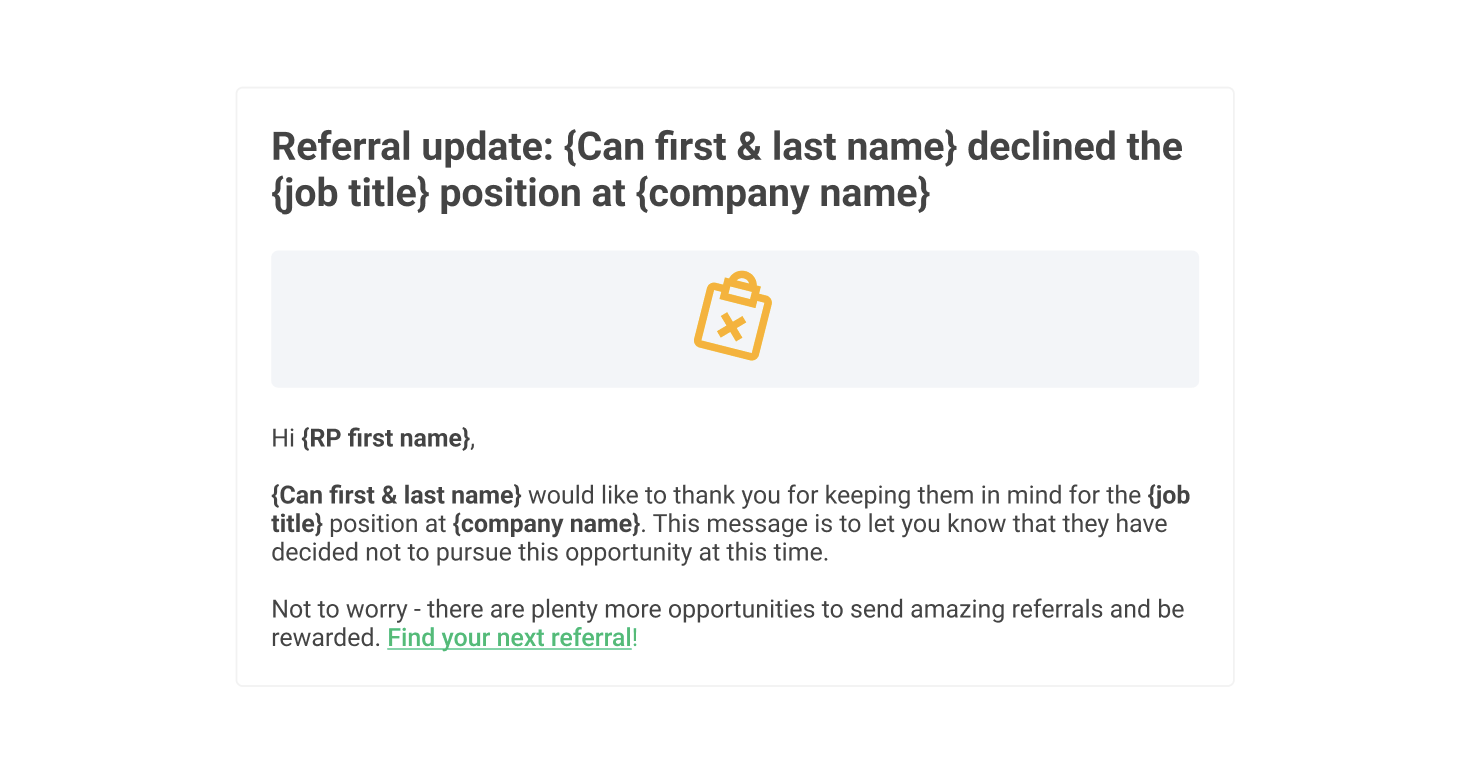1464x780 pixels.
Task: Click the words 'declined the' in the heading
Action: point(1075,147)
